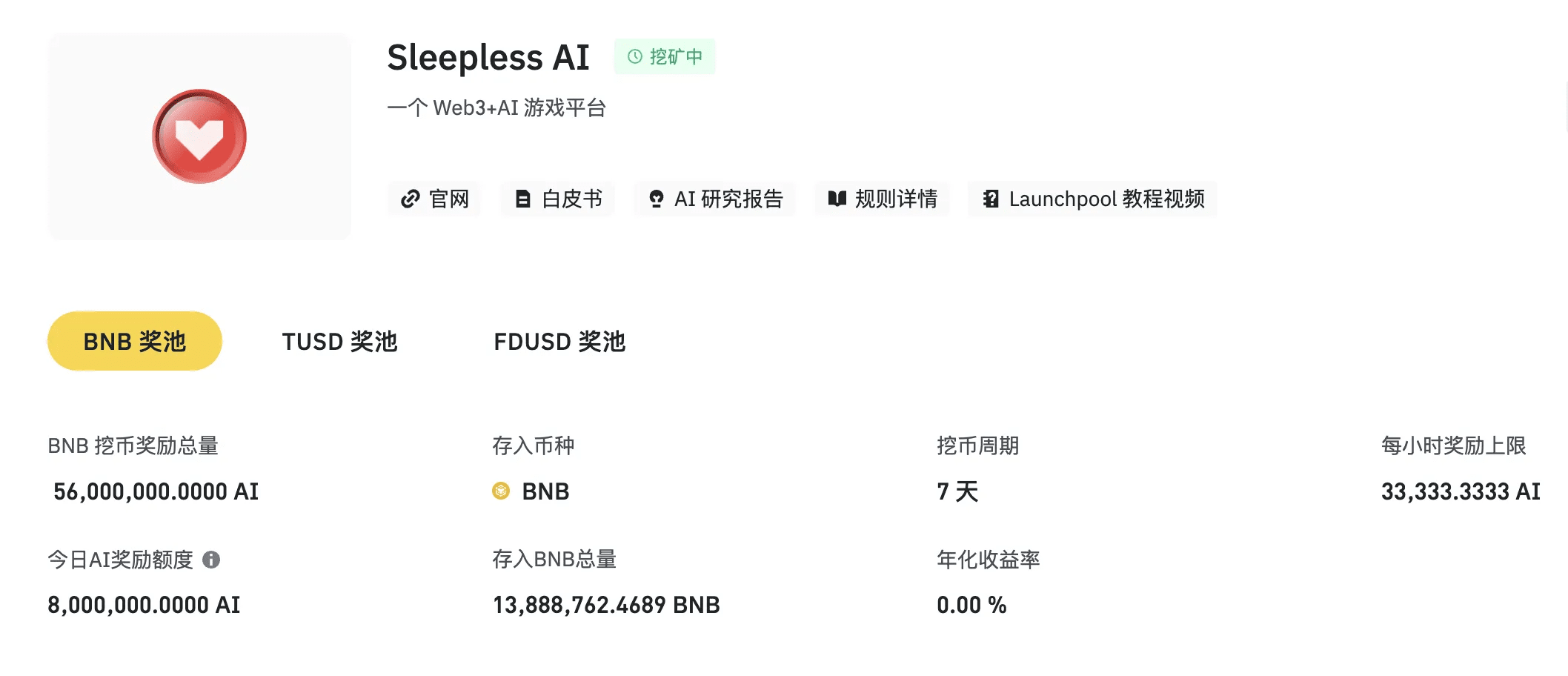Open the info tooltip beside 今日AI奖励额度
Viewport: 1568px width, 676px height.
(x=213, y=560)
